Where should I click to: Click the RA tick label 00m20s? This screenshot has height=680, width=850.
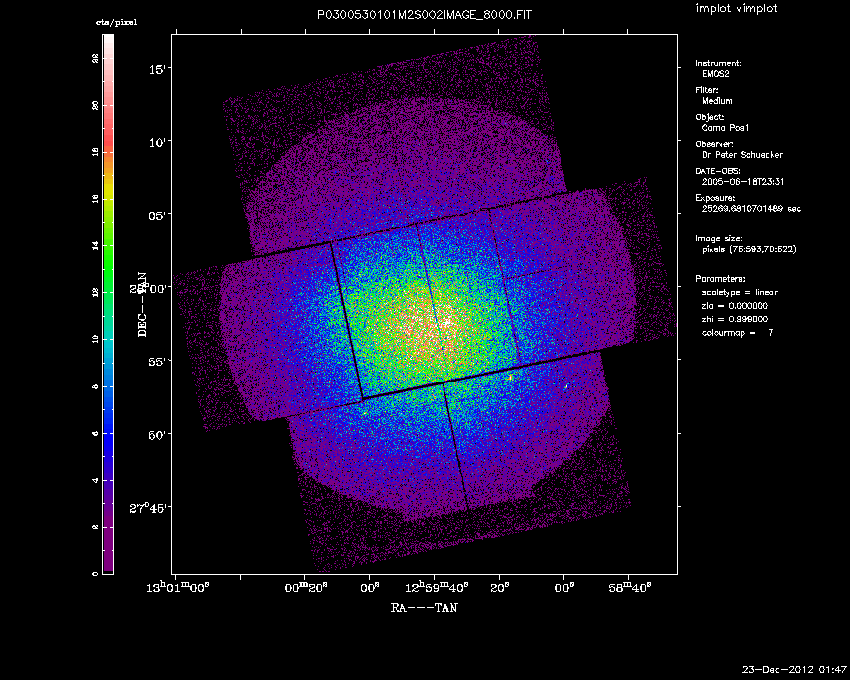[x=306, y=588]
